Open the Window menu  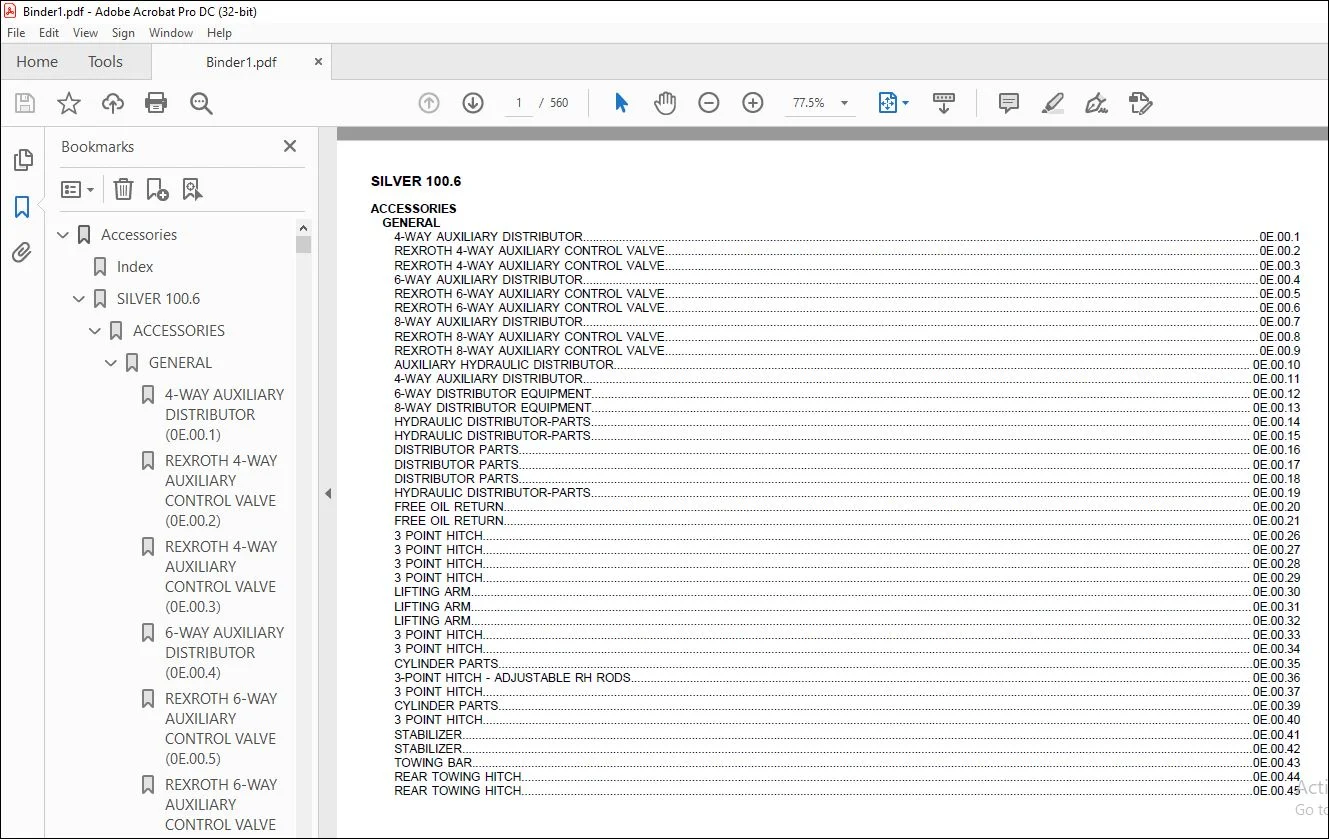click(x=171, y=33)
